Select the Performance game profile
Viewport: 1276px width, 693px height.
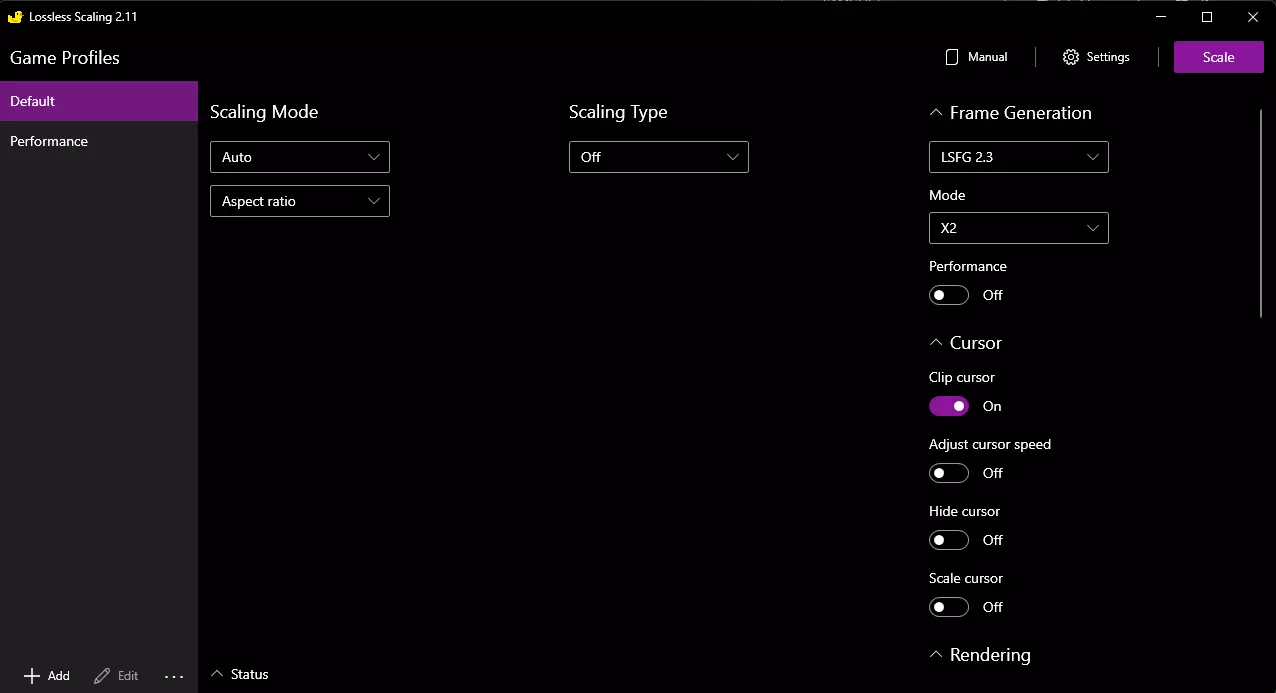pyautogui.click(x=99, y=141)
